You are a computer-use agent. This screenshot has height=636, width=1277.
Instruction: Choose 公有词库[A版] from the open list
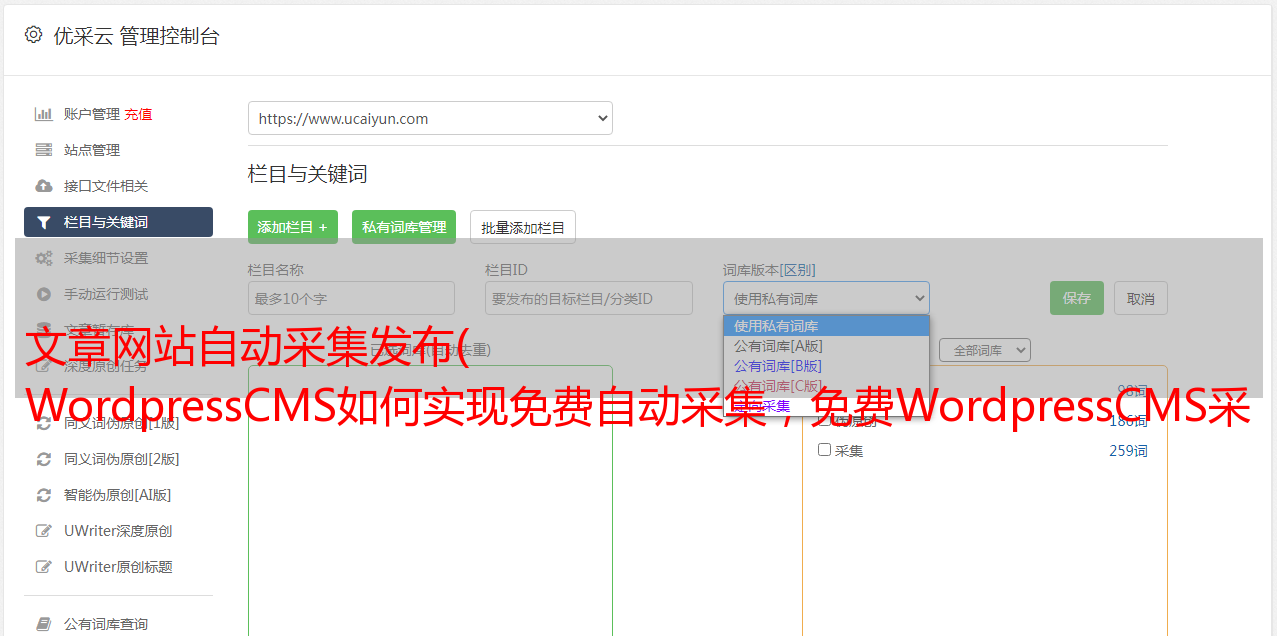[826, 346]
